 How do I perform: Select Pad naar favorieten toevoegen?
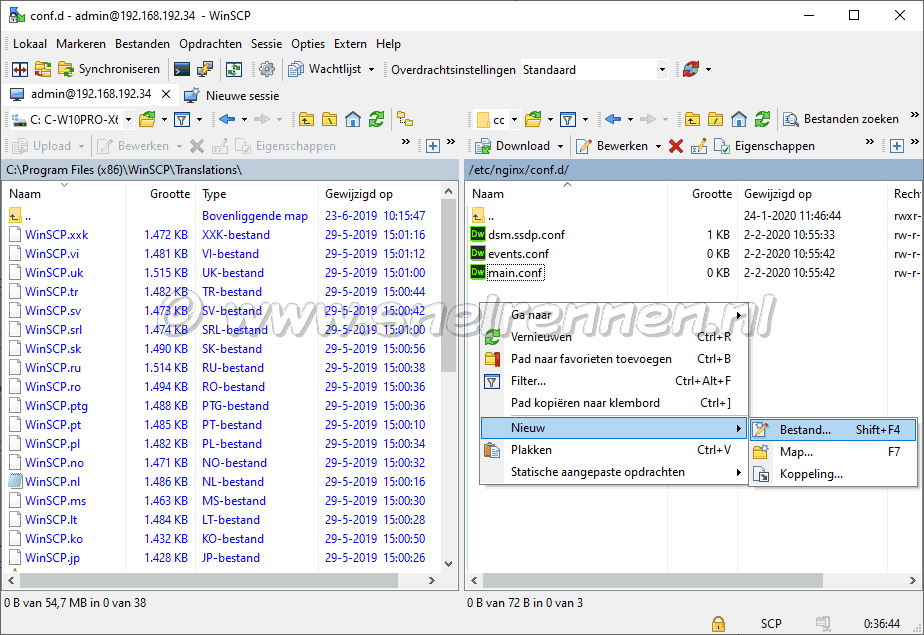[x=614, y=359]
